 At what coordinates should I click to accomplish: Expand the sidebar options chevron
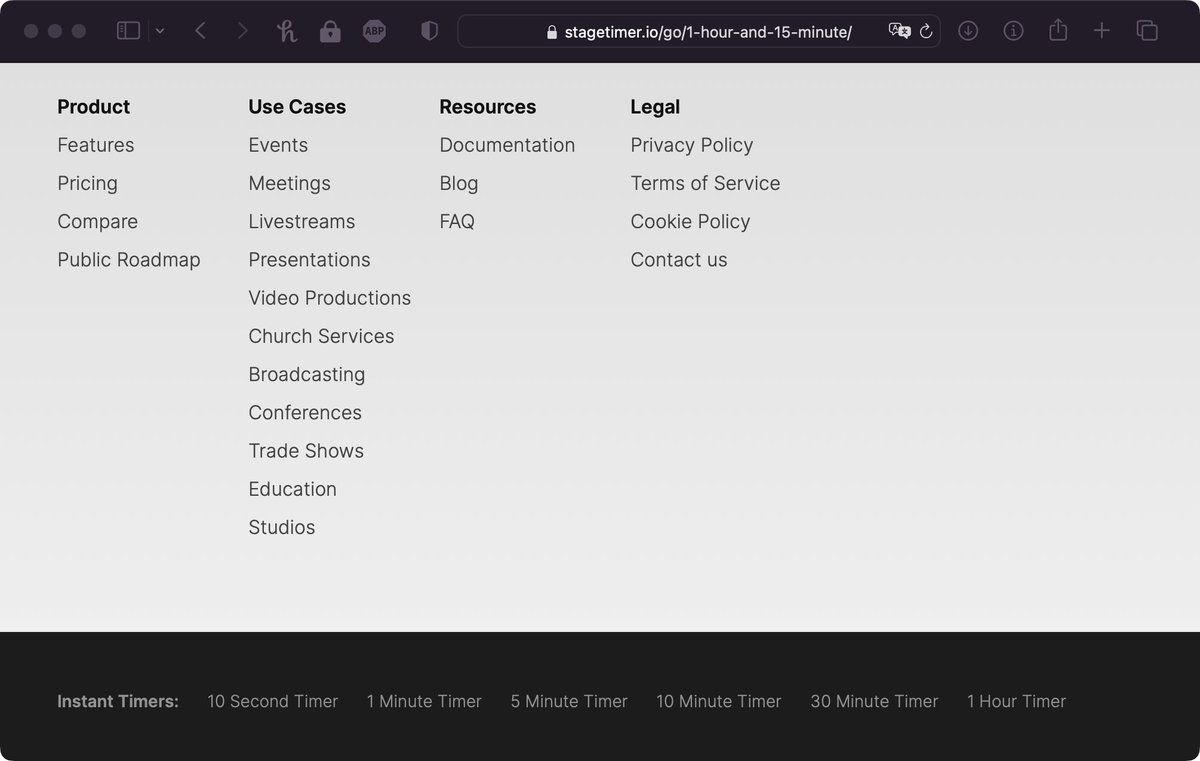point(160,31)
